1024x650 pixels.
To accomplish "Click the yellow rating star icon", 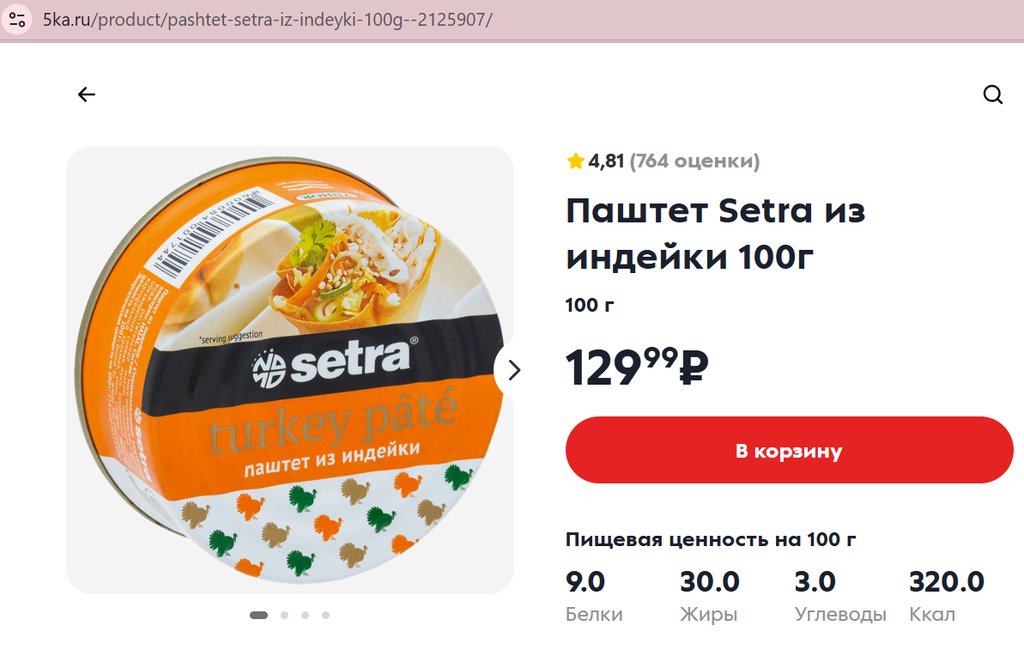I will 575,161.
